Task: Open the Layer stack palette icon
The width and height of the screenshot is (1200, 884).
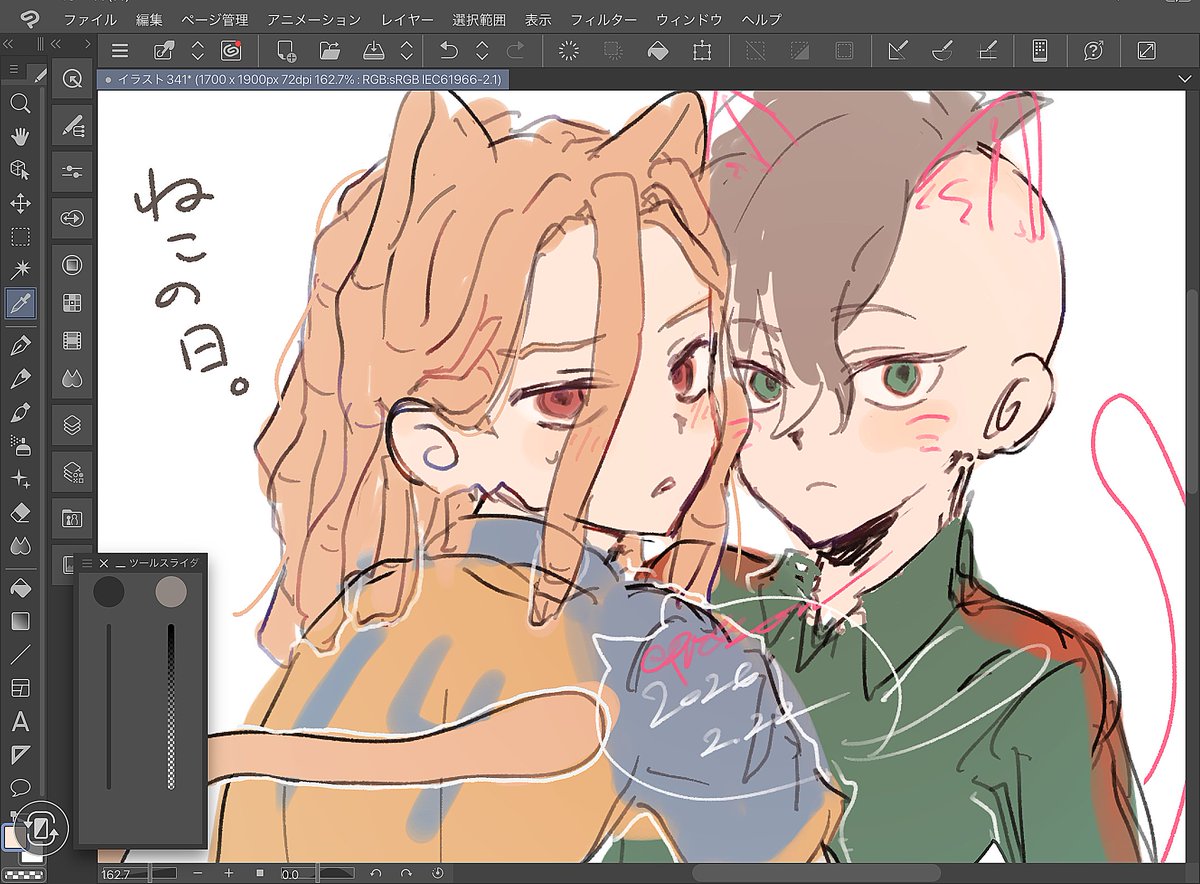Action: pyautogui.click(x=72, y=423)
